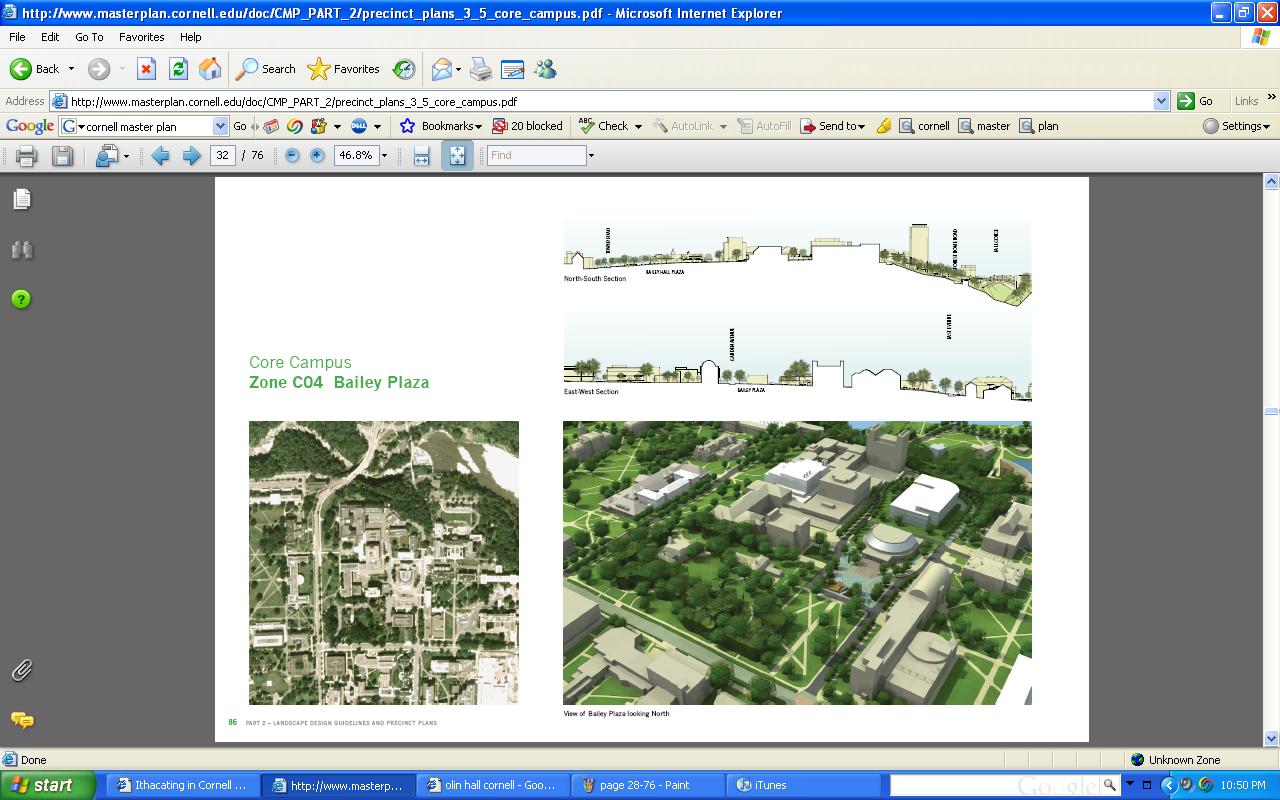This screenshot has width=1280, height=800.
Task: Click the 20 blocked popup button
Action: (x=528, y=126)
